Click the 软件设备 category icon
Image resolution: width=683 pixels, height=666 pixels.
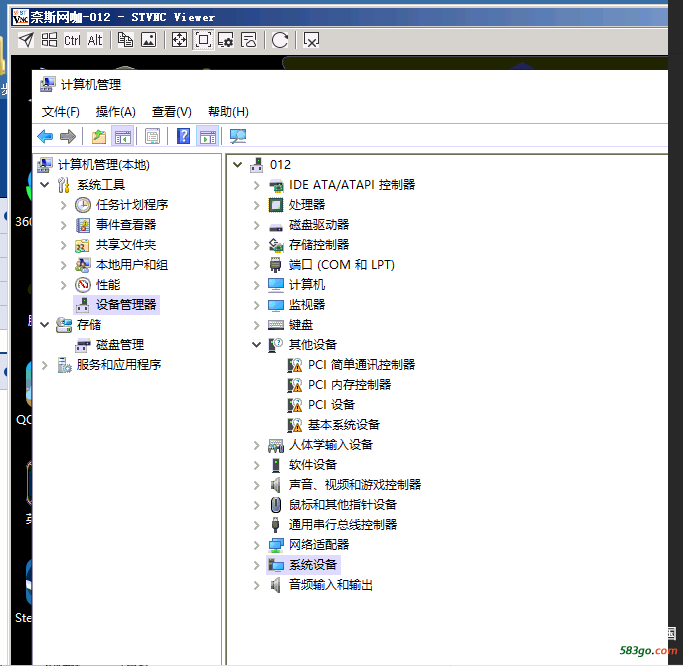pos(276,465)
